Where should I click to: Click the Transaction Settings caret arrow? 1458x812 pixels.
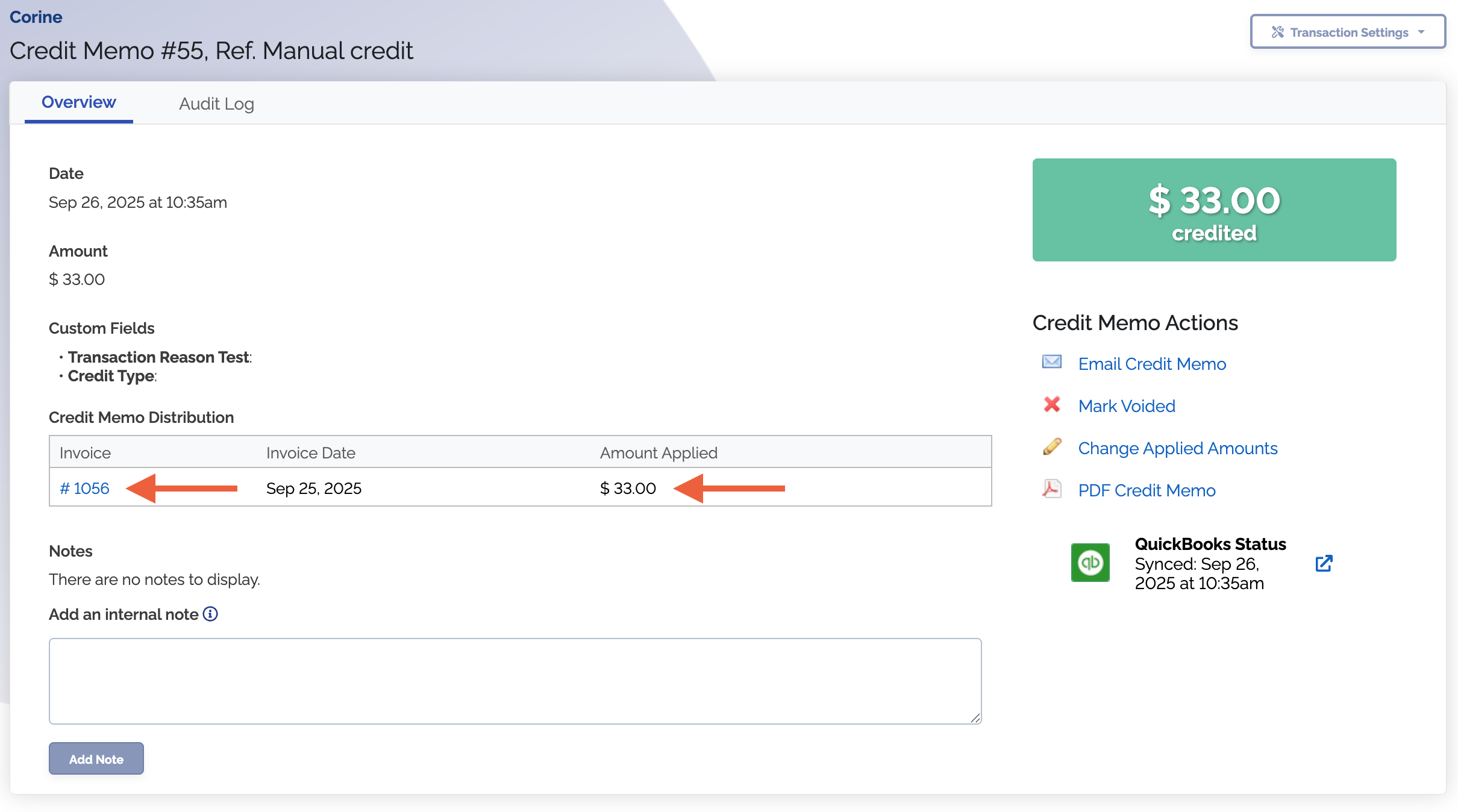pos(1422,32)
